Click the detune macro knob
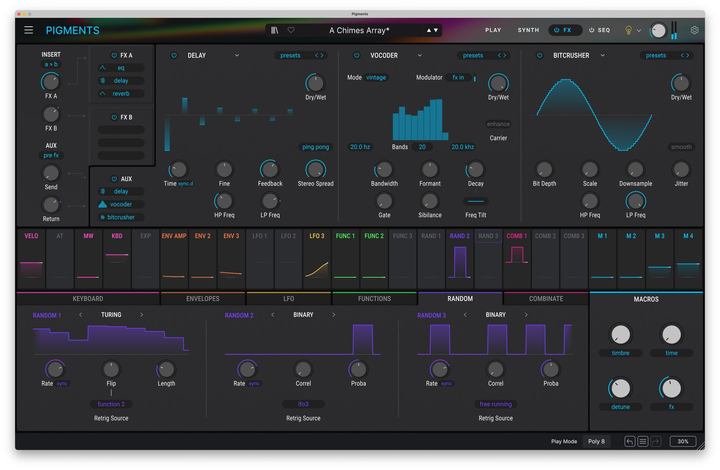720x470 pixels. tap(620, 388)
